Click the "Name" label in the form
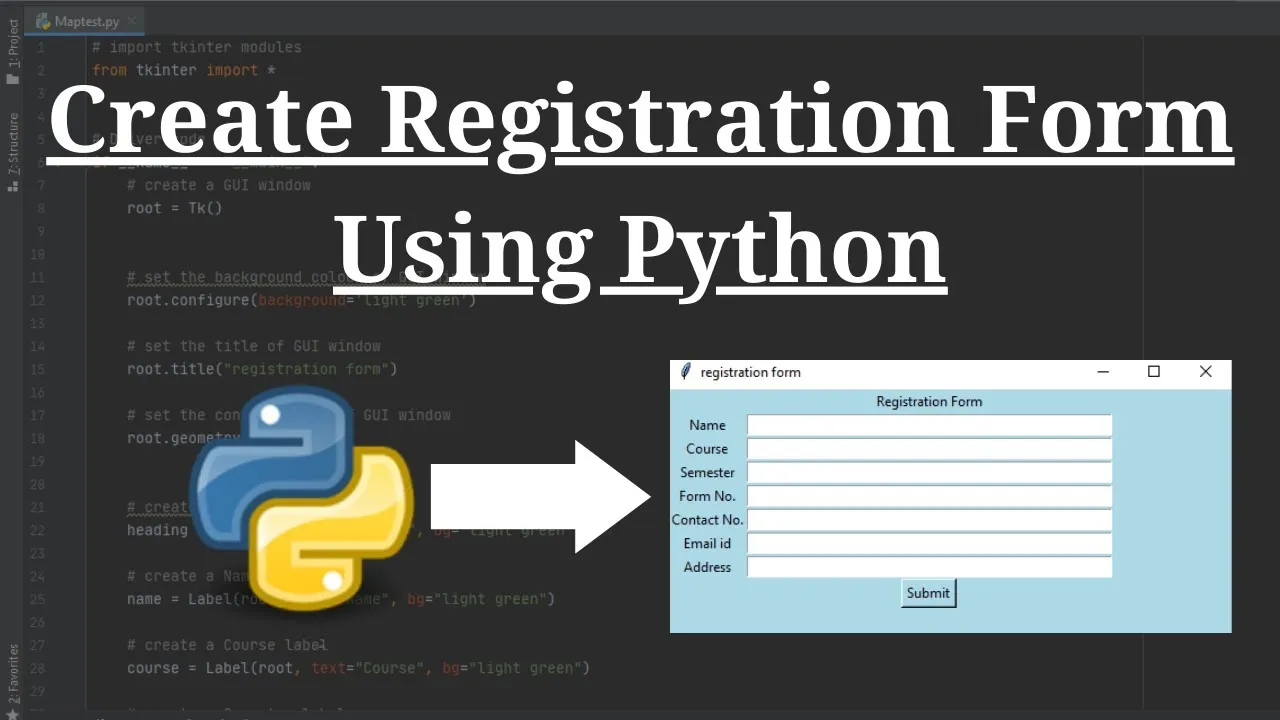The width and height of the screenshot is (1280, 720). pos(707,425)
